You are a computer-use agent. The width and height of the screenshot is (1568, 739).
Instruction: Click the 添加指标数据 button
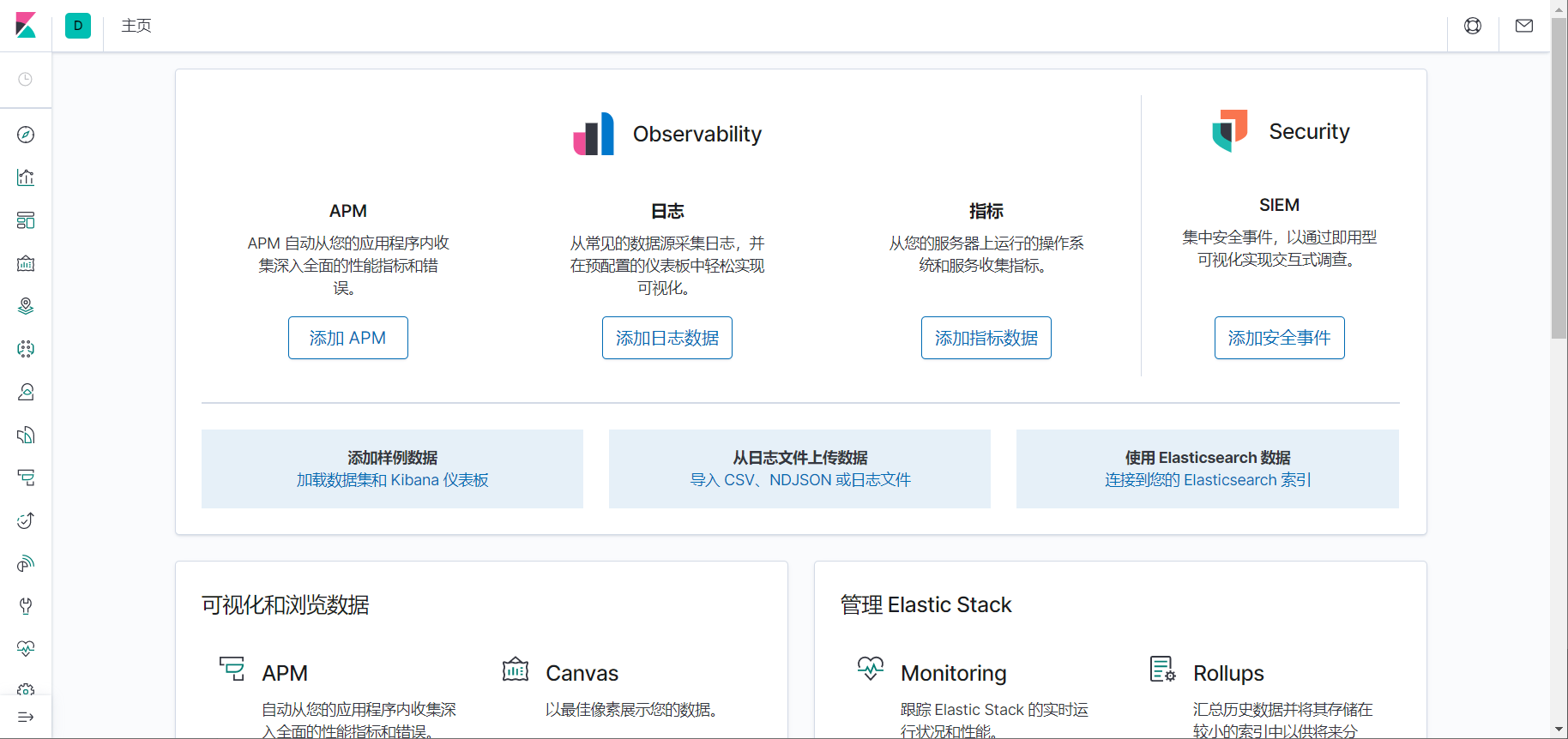[986, 338]
